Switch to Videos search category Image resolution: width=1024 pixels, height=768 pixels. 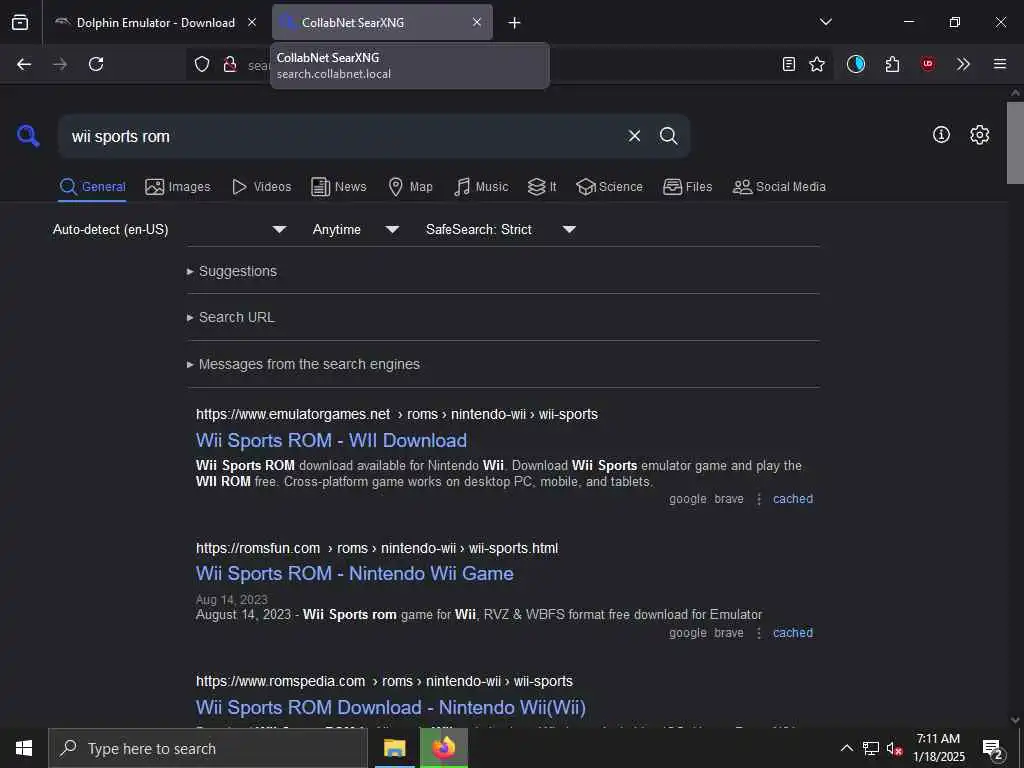point(262,187)
